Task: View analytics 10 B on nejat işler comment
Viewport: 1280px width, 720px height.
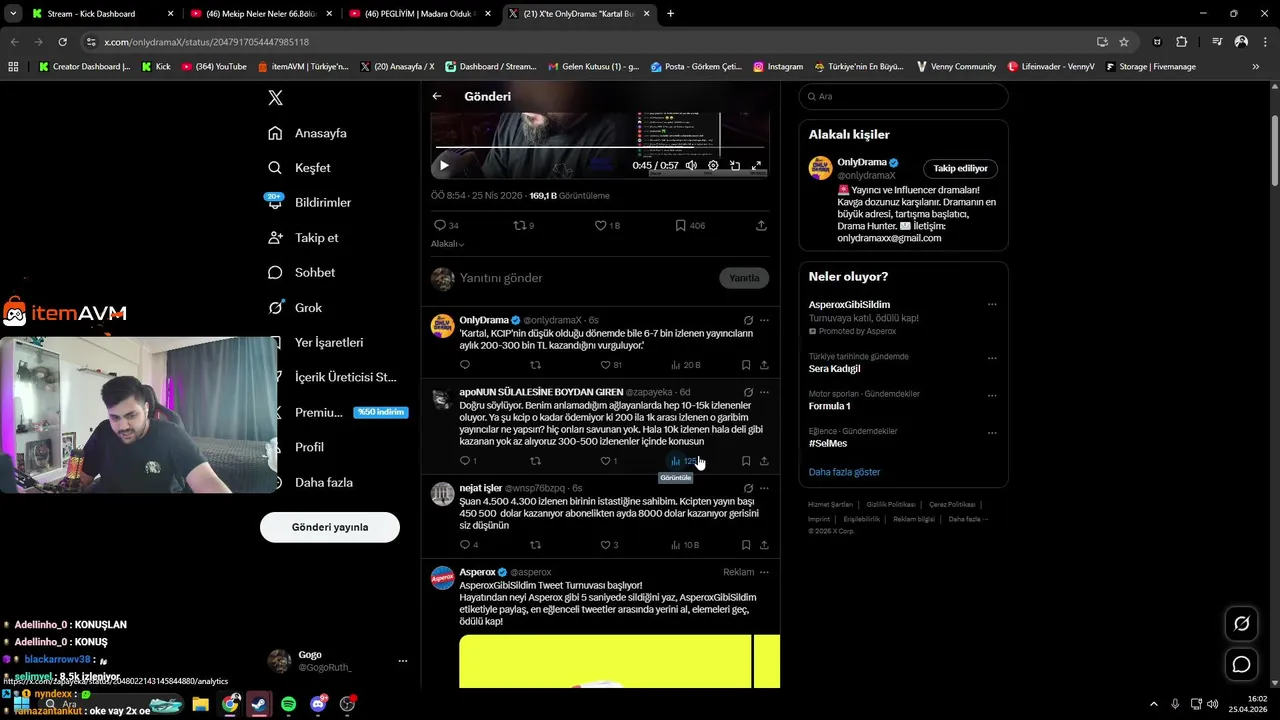Action: click(685, 545)
